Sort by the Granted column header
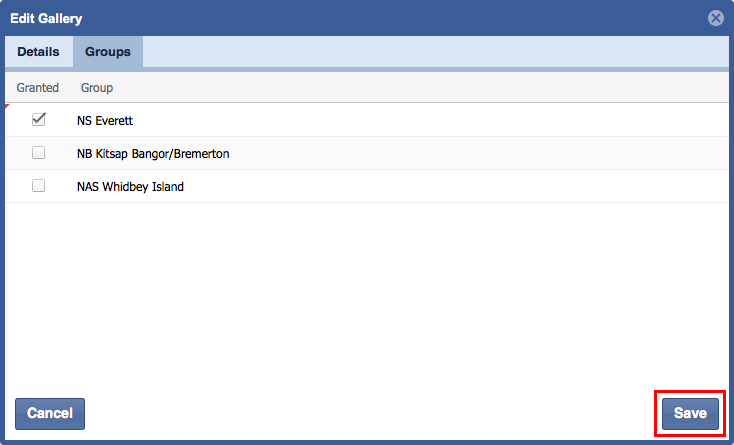The height and width of the screenshot is (445, 734). pos(38,88)
